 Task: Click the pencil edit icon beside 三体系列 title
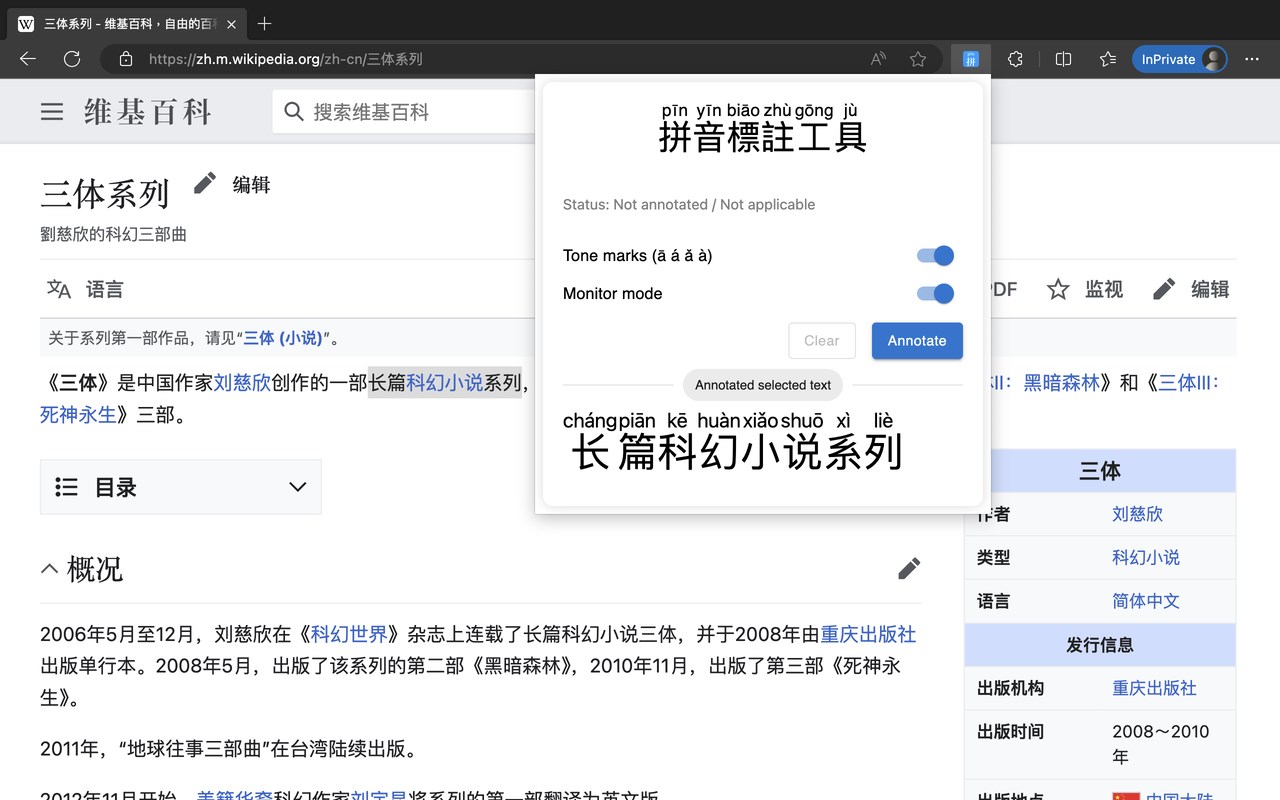(x=205, y=183)
